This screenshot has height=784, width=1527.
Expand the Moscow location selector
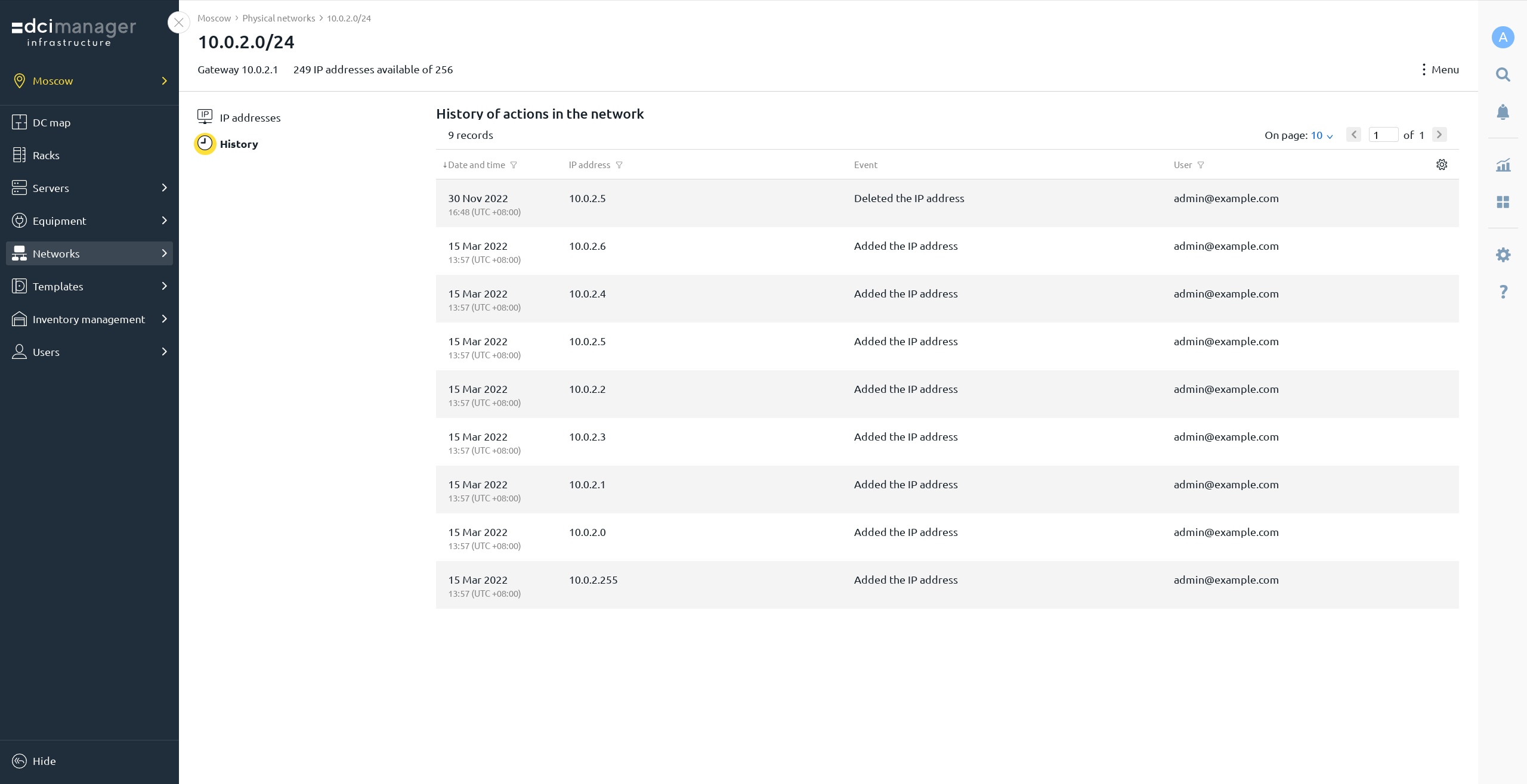pyautogui.click(x=164, y=81)
